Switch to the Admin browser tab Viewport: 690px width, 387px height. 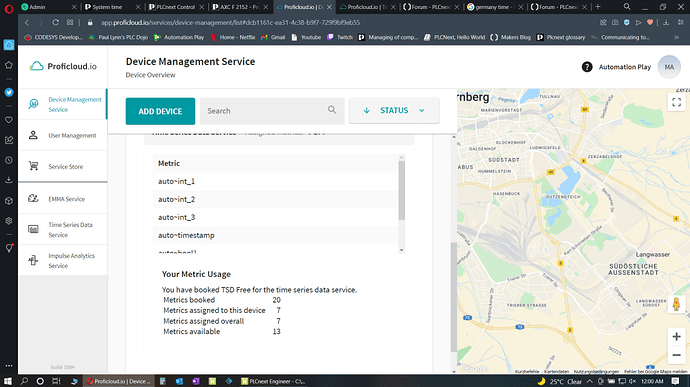(48, 7)
